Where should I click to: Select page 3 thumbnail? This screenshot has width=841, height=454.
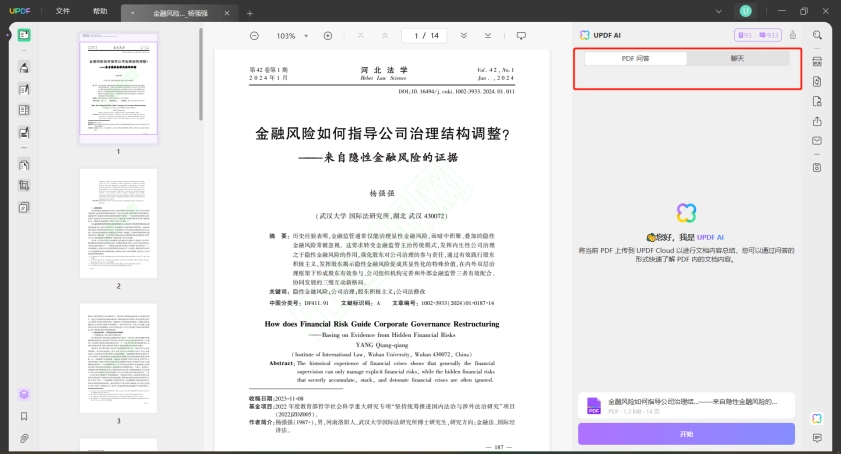[x=119, y=358]
